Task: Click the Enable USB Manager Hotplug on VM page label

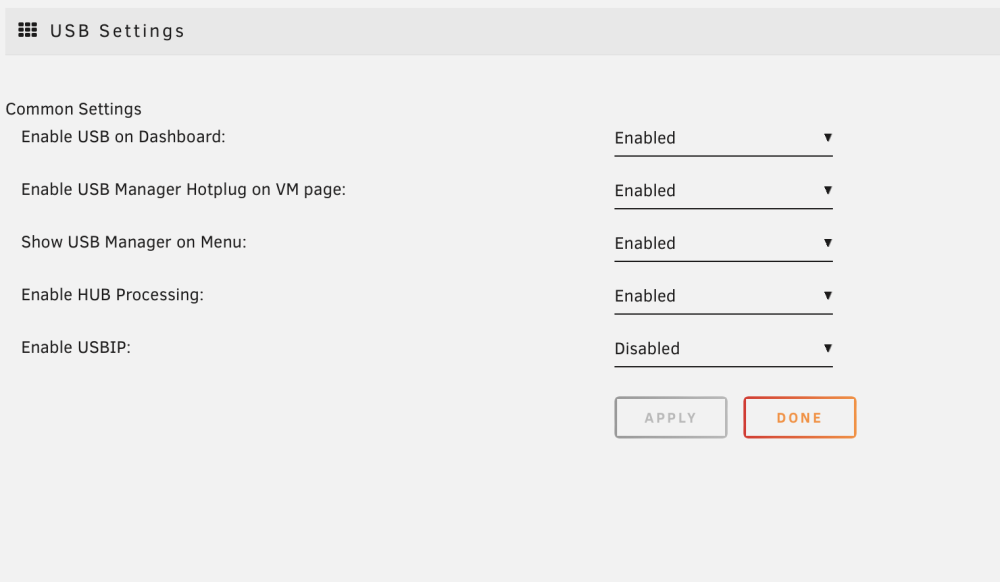Action: (184, 190)
